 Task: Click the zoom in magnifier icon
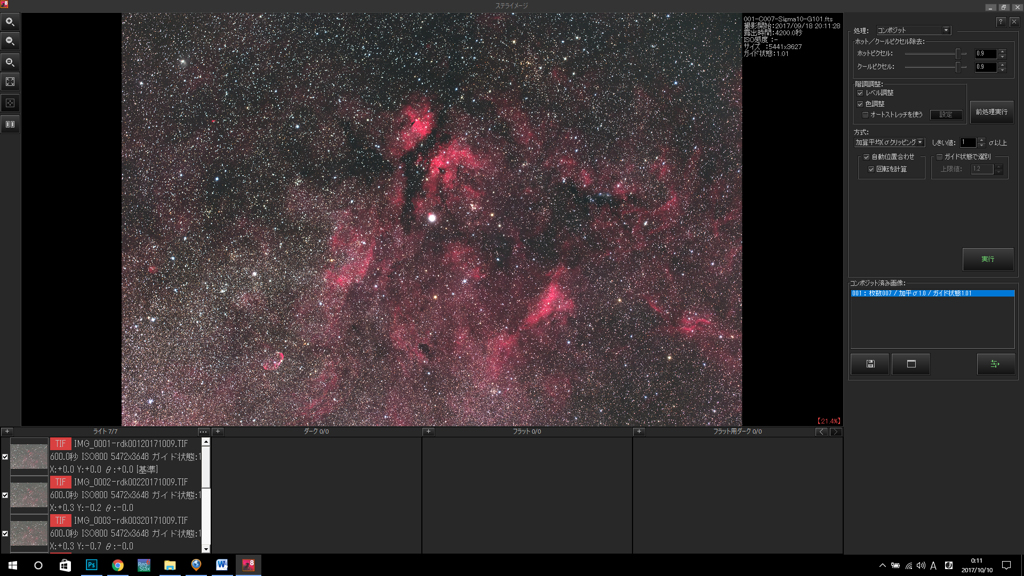tap(10, 22)
